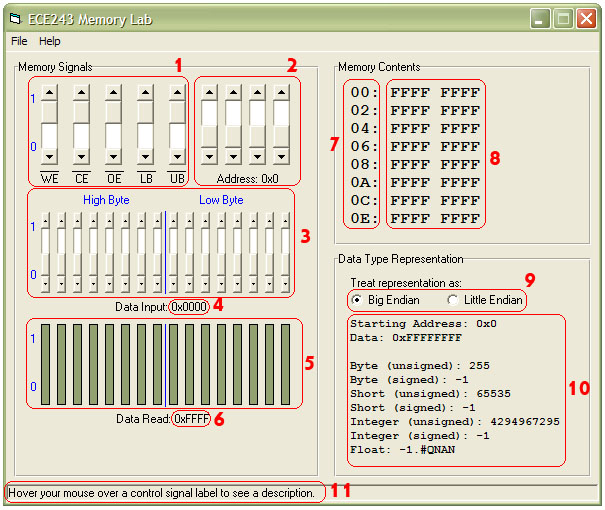Click the Starting Address: 0x0 line
The height and width of the screenshot is (510, 605).
coord(423,323)
